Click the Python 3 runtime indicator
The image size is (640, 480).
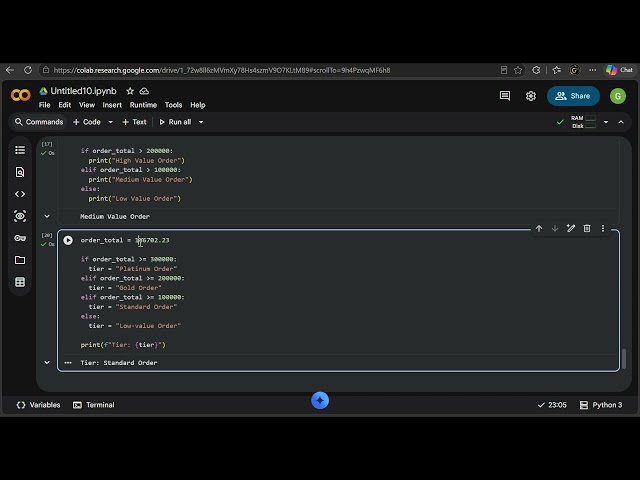[x=601, y=405]
